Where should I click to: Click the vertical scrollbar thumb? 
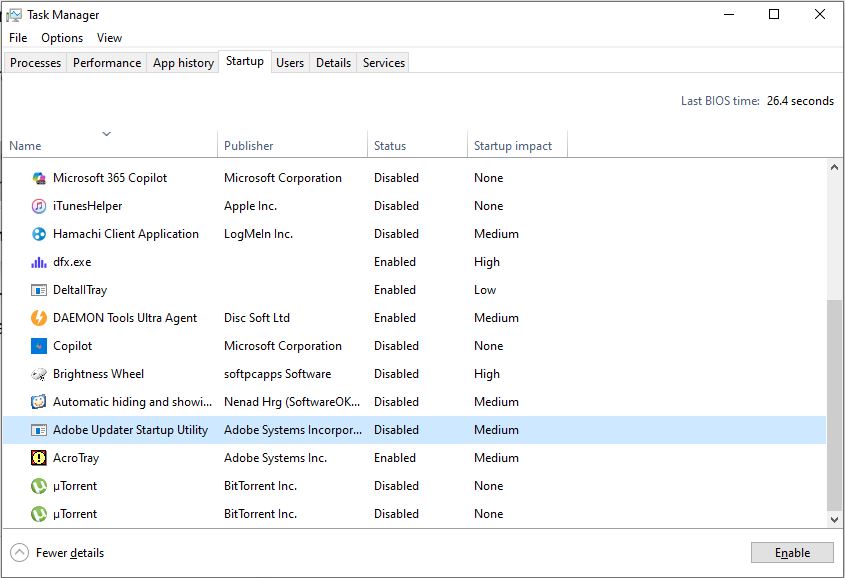click(x=834, y=404)
